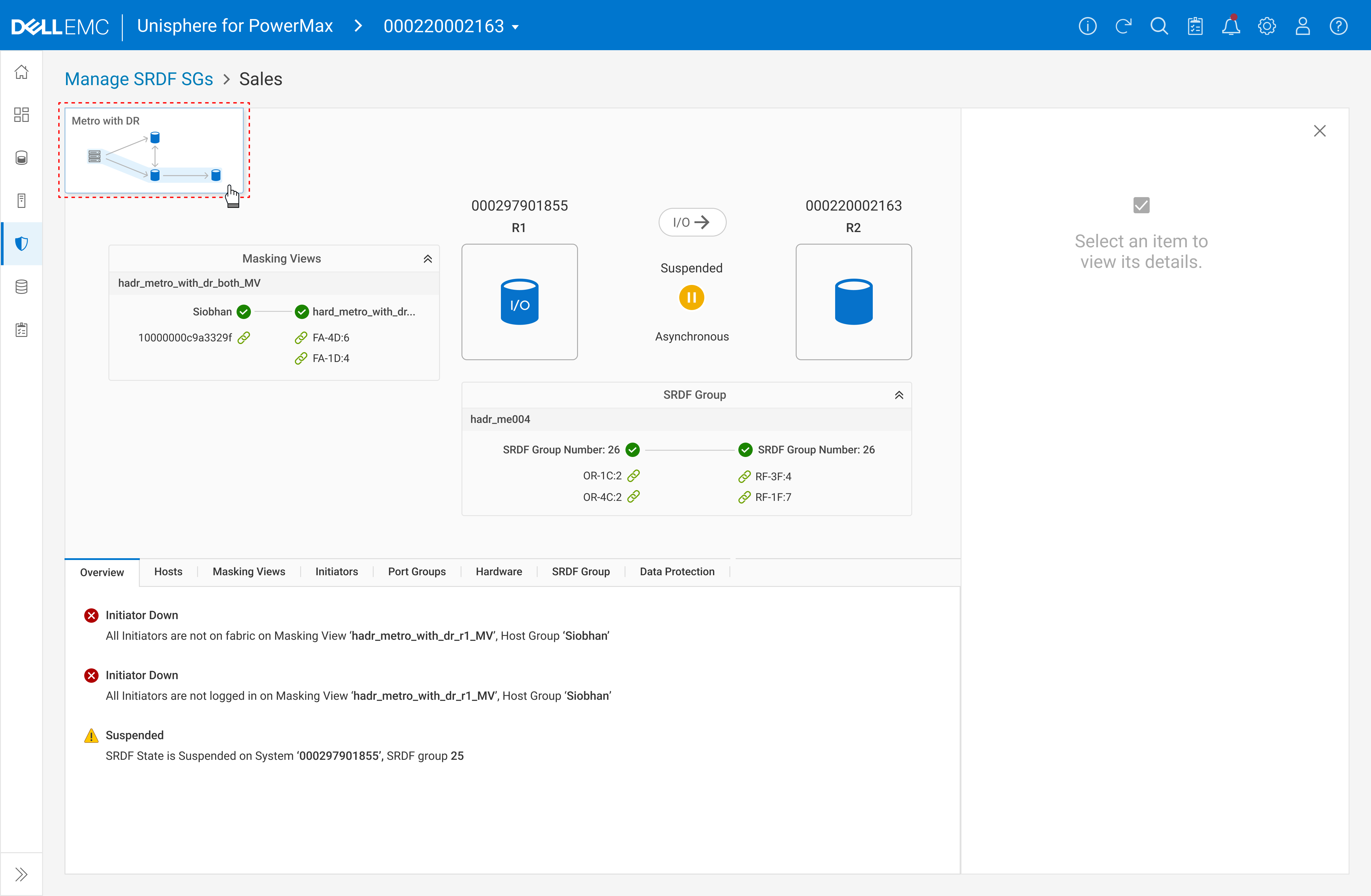This screenshot has height=896, width=1371.
Task: Open Data Protection shield icon in sidebar
Action: tap(21, 244)
